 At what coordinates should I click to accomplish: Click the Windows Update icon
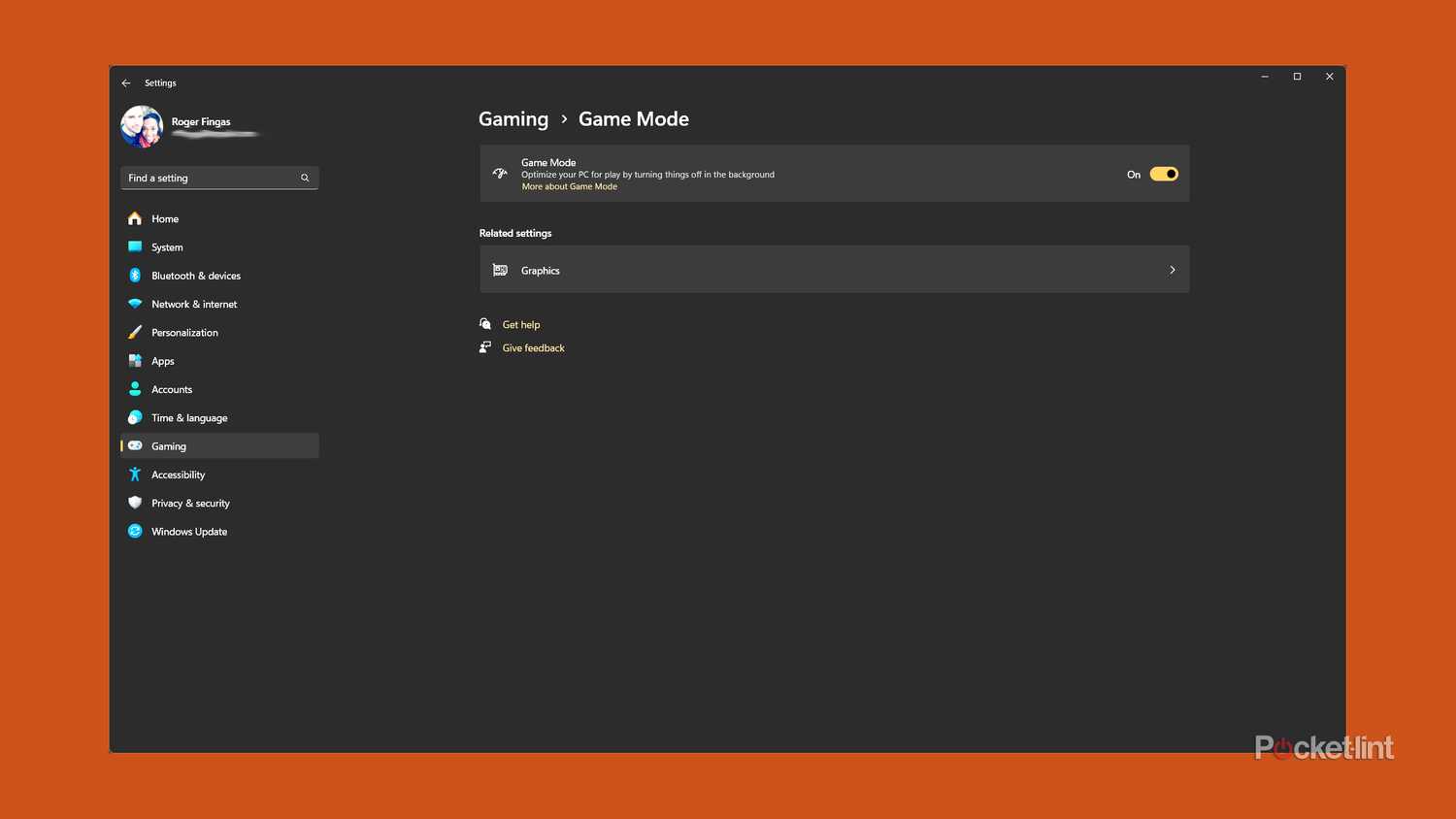point(135,531)
